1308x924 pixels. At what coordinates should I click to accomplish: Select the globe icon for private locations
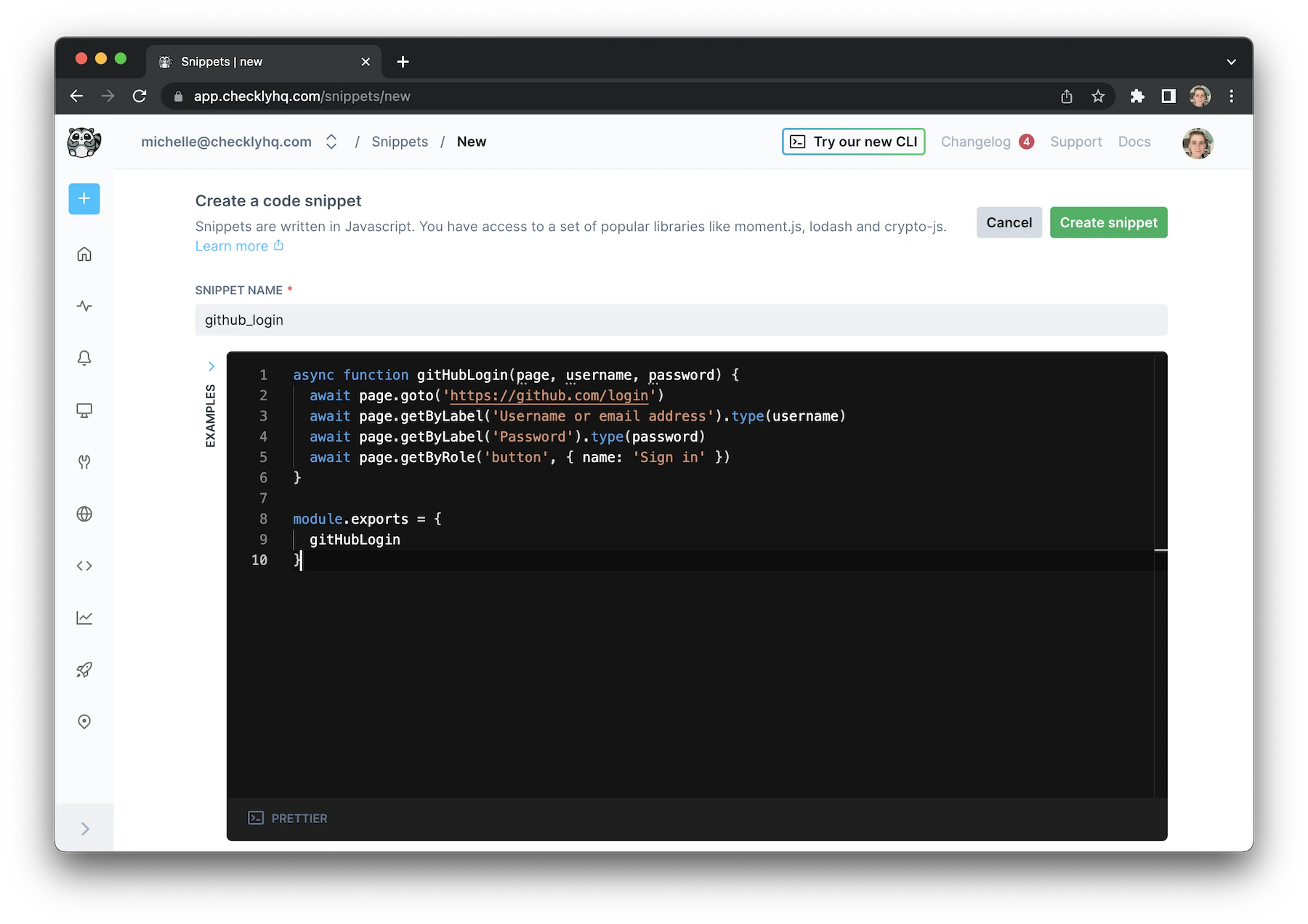coord(84,514)
